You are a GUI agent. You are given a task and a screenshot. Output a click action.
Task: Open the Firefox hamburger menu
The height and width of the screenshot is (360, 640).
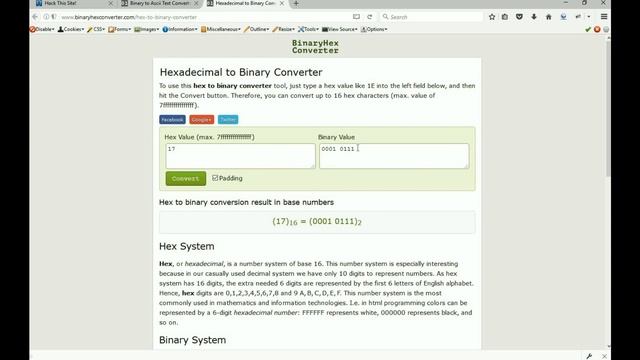(604, 17)
